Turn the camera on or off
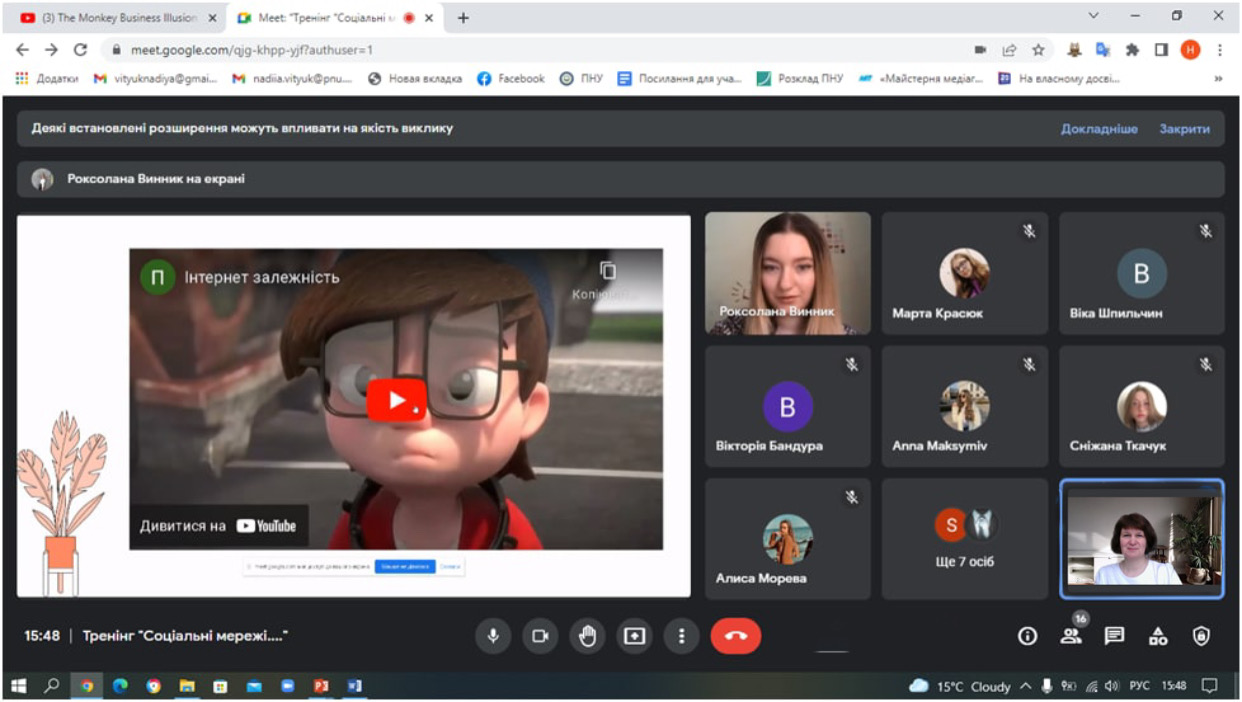Viewport: 1242px width, 702px height. (540, 636)
